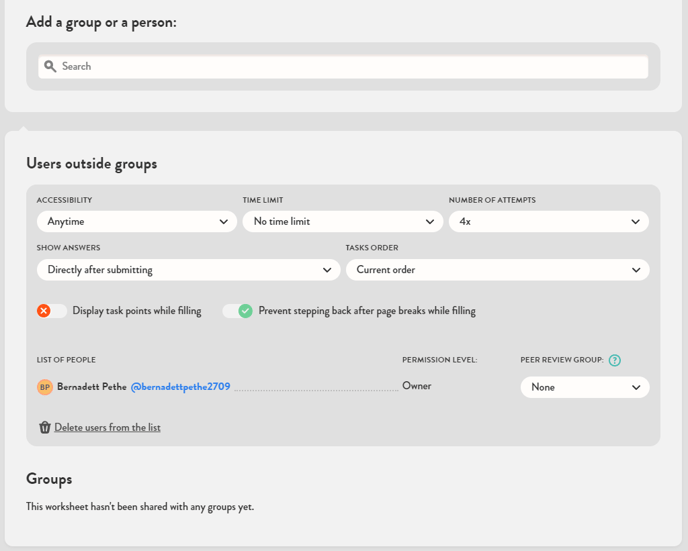Click the trash icon for deleting users
This screenshot has height=551, width=688.
coord(45,427)
